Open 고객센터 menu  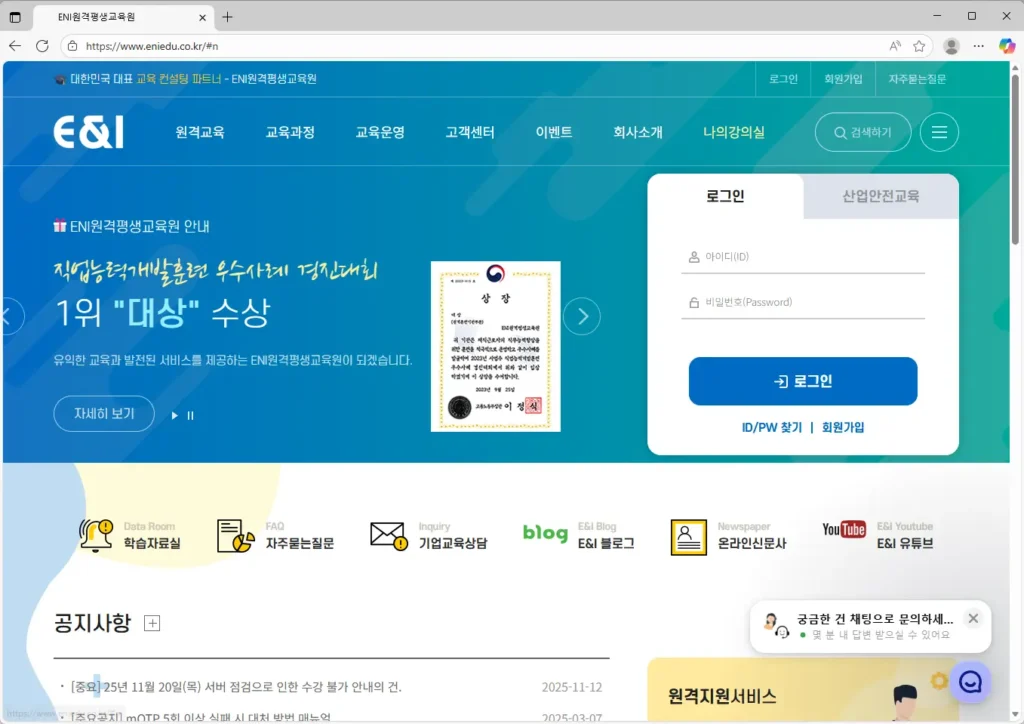click(470, 132)
